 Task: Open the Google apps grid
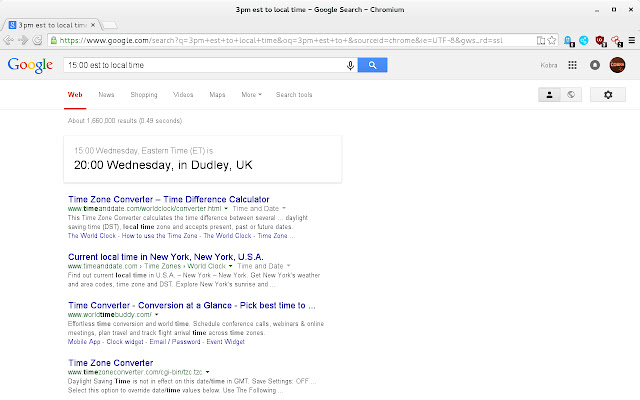point(572,65)
